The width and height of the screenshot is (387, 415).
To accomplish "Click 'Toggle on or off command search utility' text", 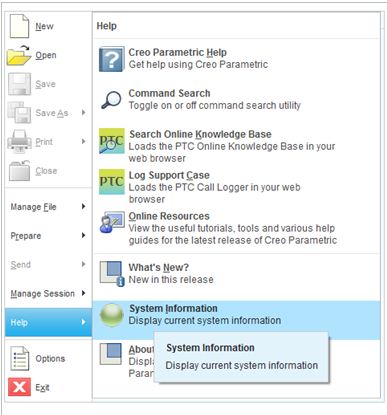I will pos(215,105).
